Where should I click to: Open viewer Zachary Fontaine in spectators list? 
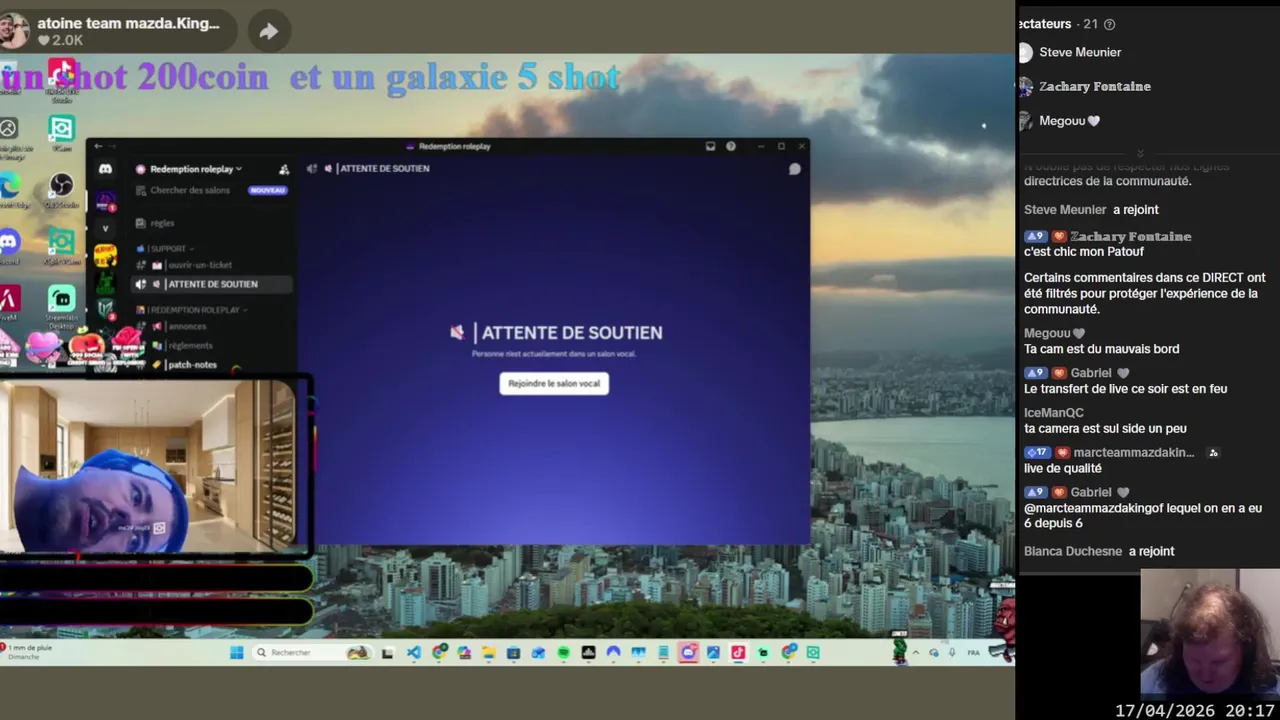pyautogui.click(x=1095, y=86)
